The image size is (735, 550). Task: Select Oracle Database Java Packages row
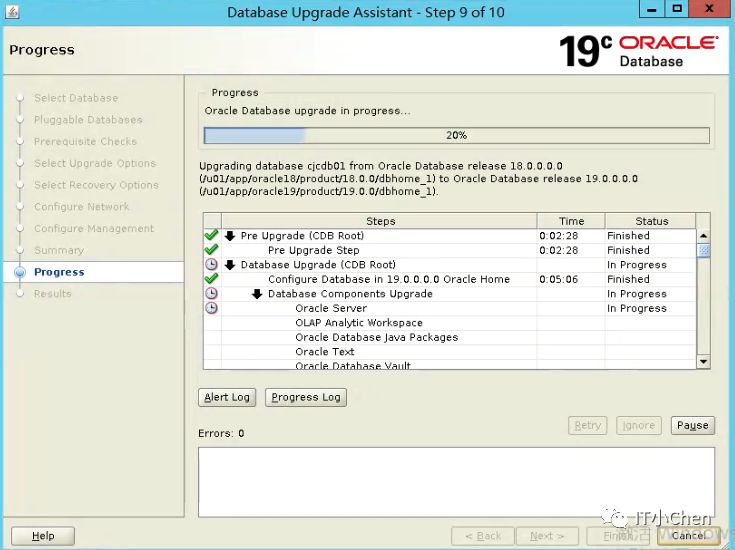(450, 337)
